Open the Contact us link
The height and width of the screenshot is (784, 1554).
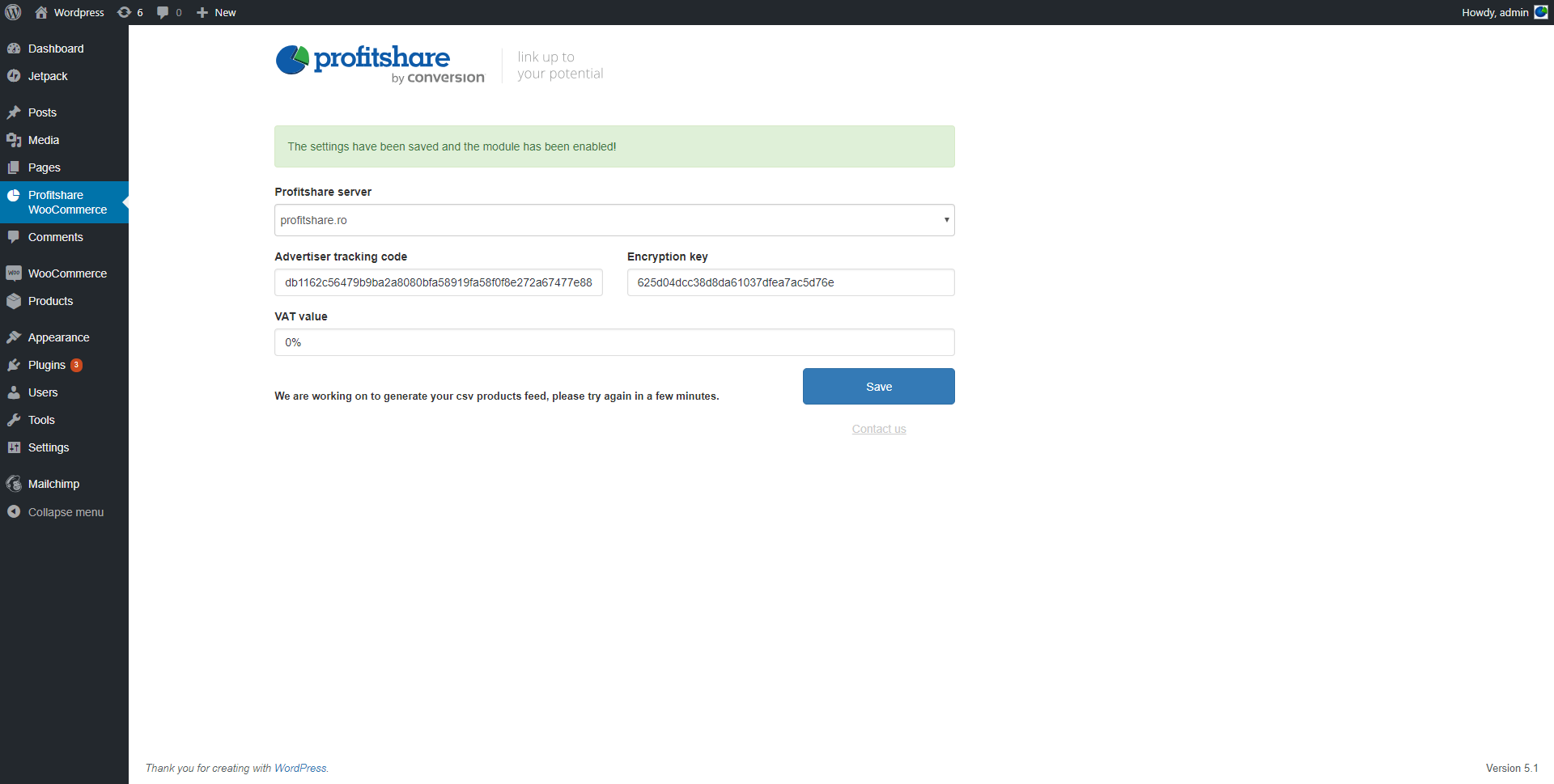coord(879,429)
